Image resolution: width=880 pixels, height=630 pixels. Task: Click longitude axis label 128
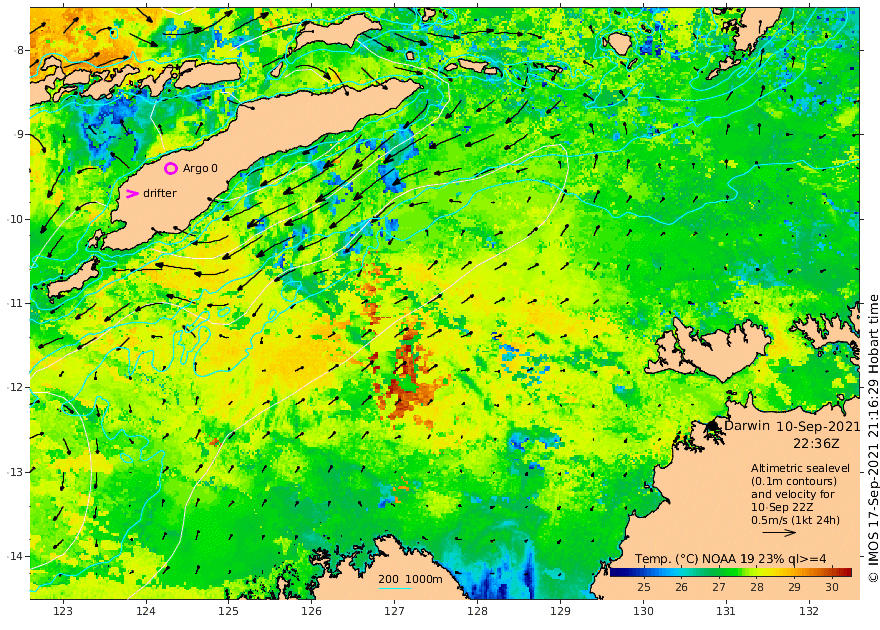point(478,611)
